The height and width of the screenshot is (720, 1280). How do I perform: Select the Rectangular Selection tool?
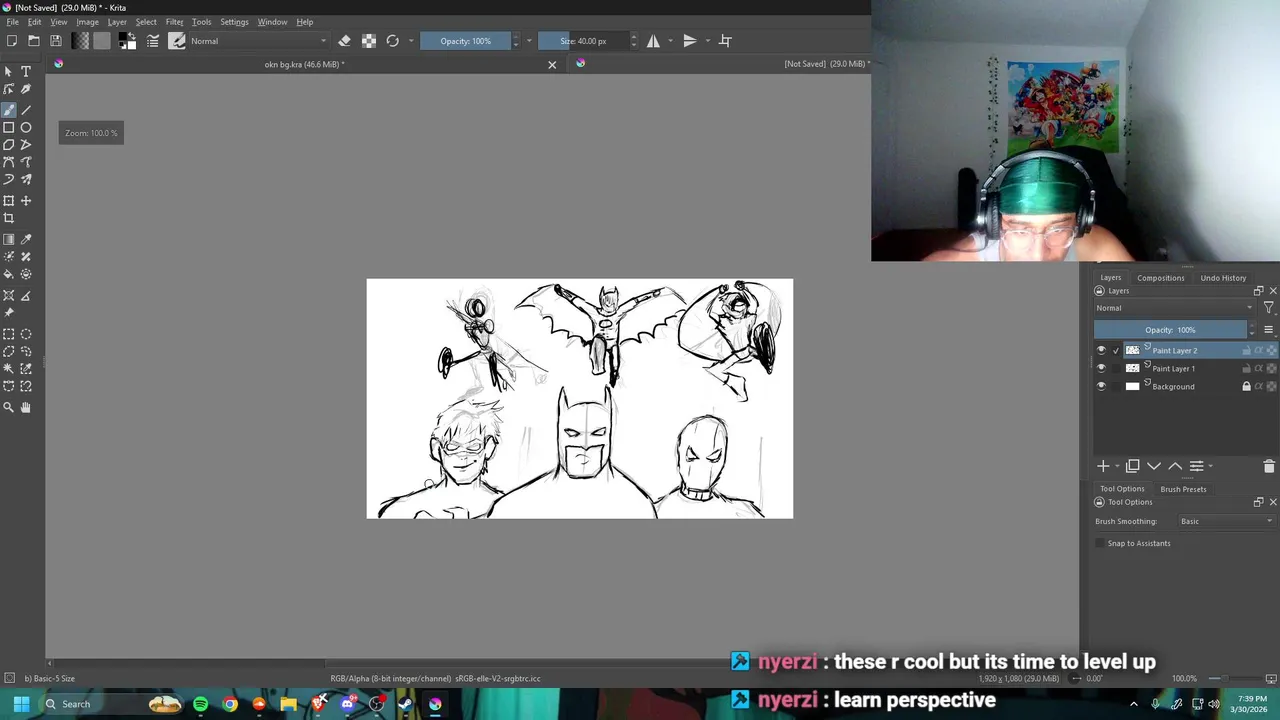(9, 335)
